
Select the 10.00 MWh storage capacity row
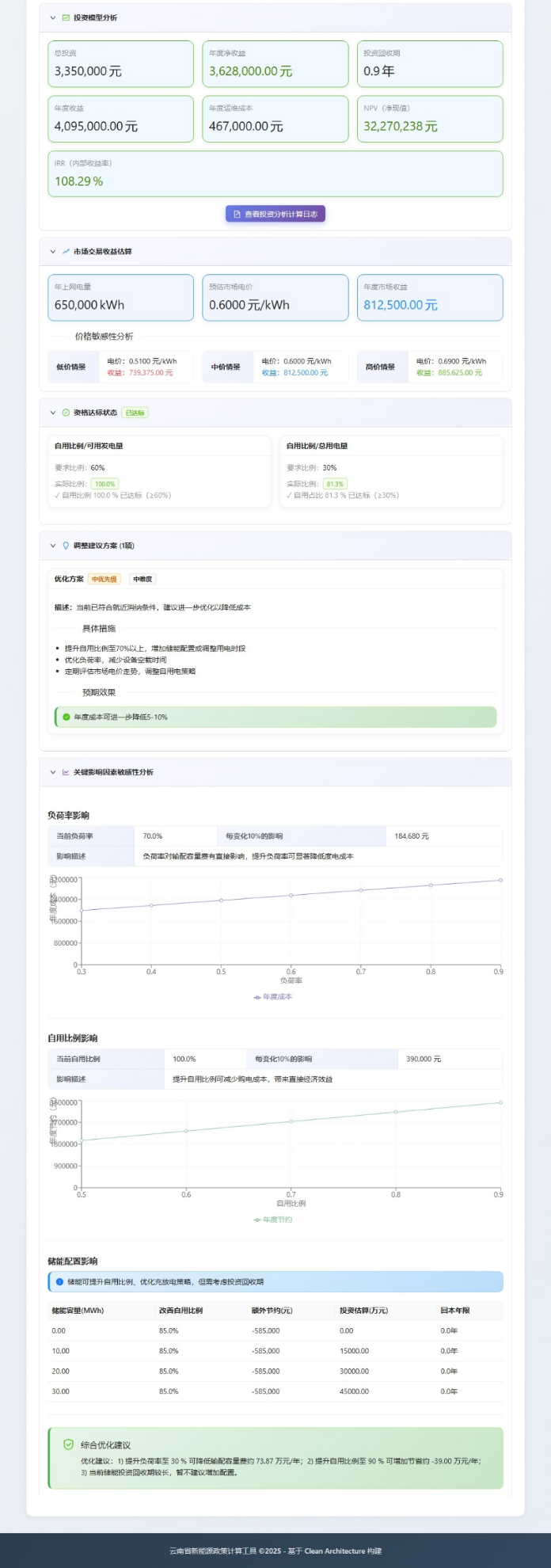pos(275,1351)
